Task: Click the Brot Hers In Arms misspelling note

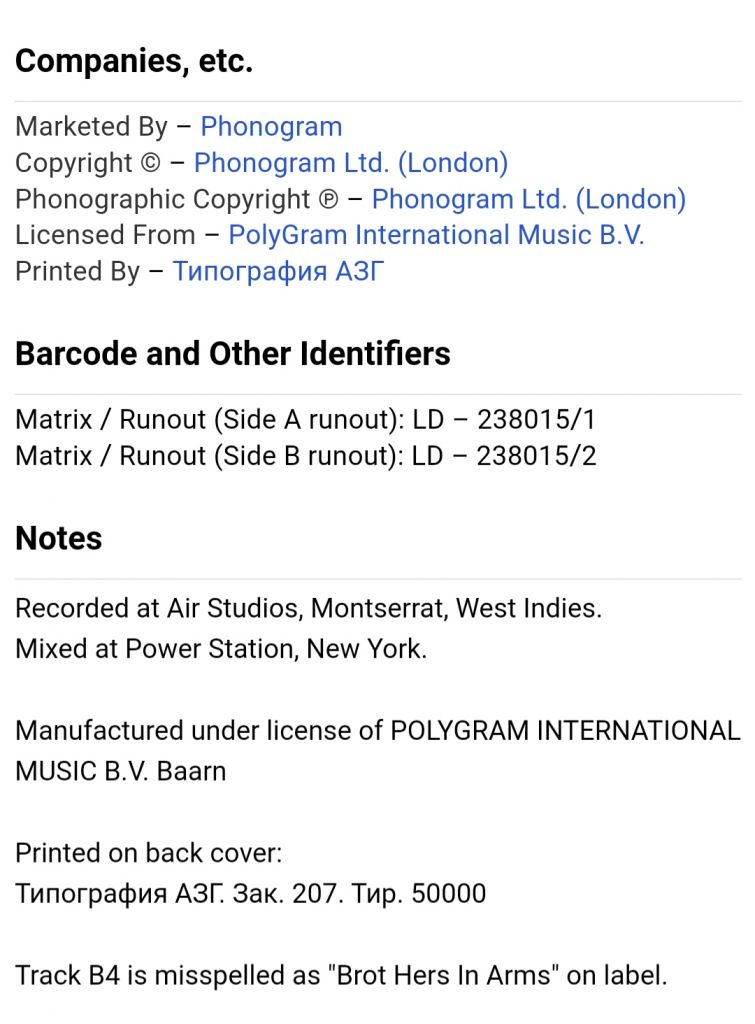Action: click(x=341, y=975)
